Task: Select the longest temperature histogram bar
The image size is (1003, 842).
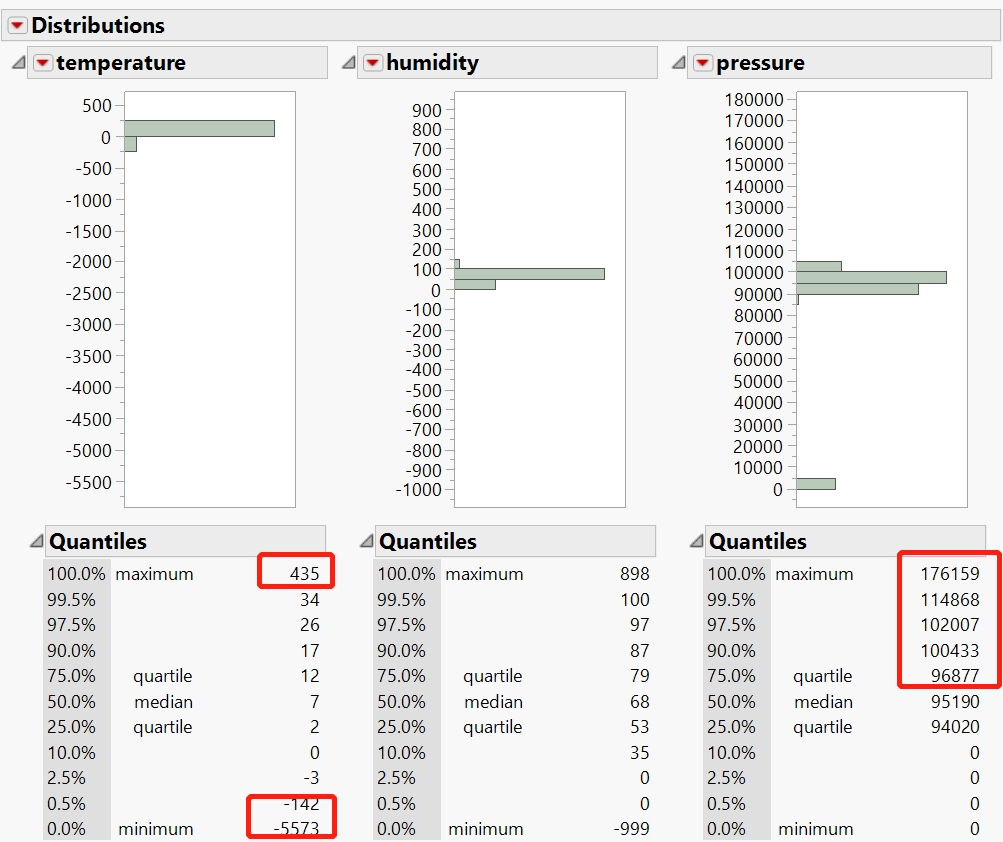Action: (x=200, y=129)
